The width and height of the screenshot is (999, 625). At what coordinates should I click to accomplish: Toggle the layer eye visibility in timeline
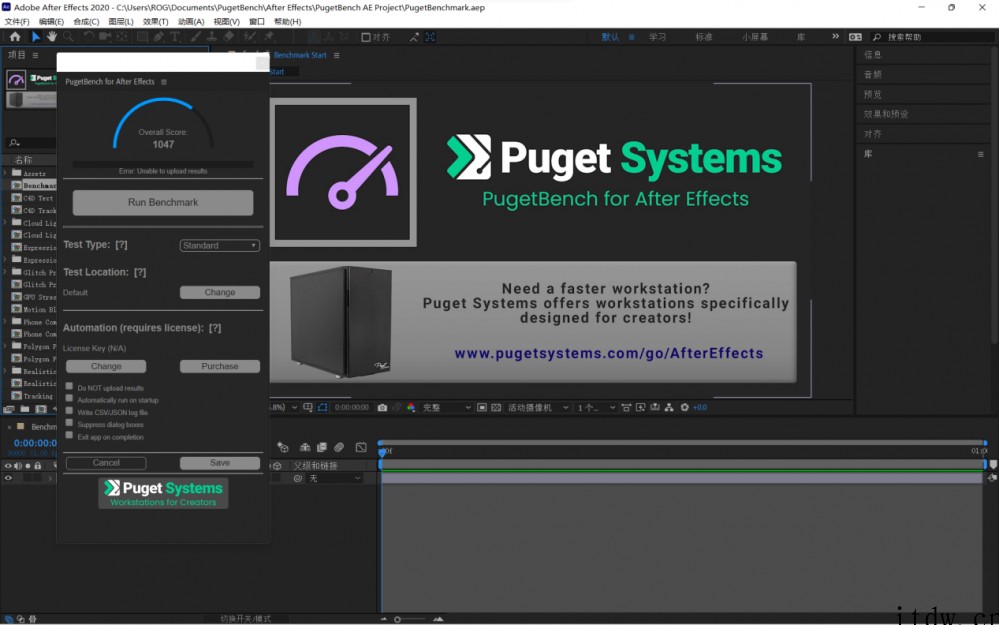point(8,478)
